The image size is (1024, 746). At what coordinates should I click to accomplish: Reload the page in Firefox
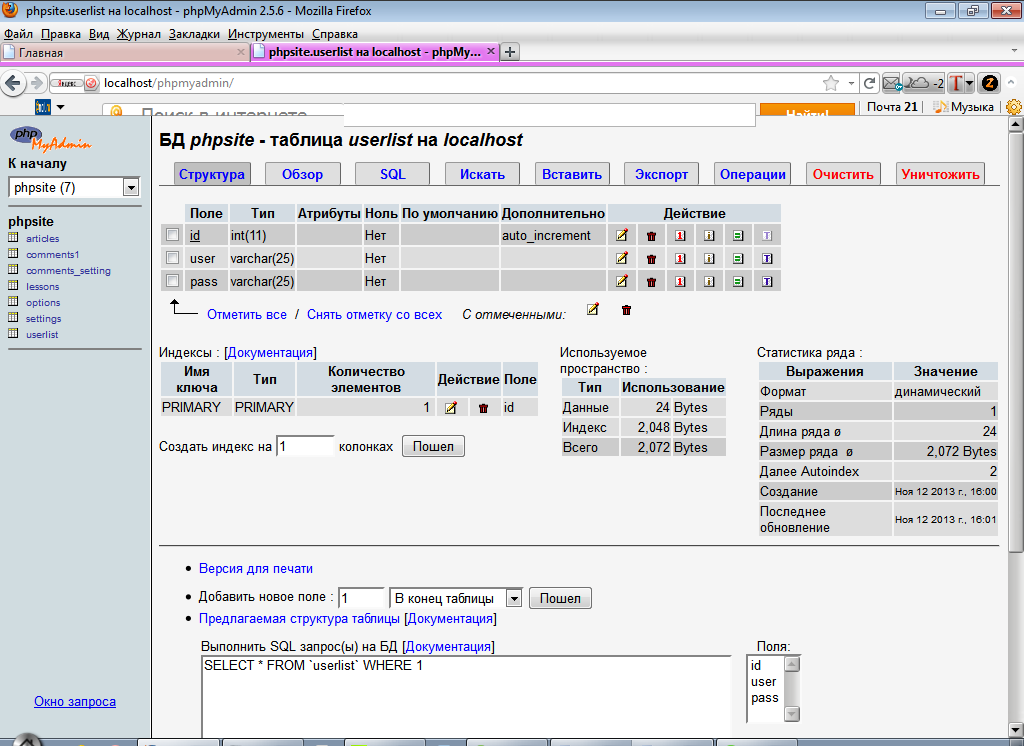(x=869, y=83)
